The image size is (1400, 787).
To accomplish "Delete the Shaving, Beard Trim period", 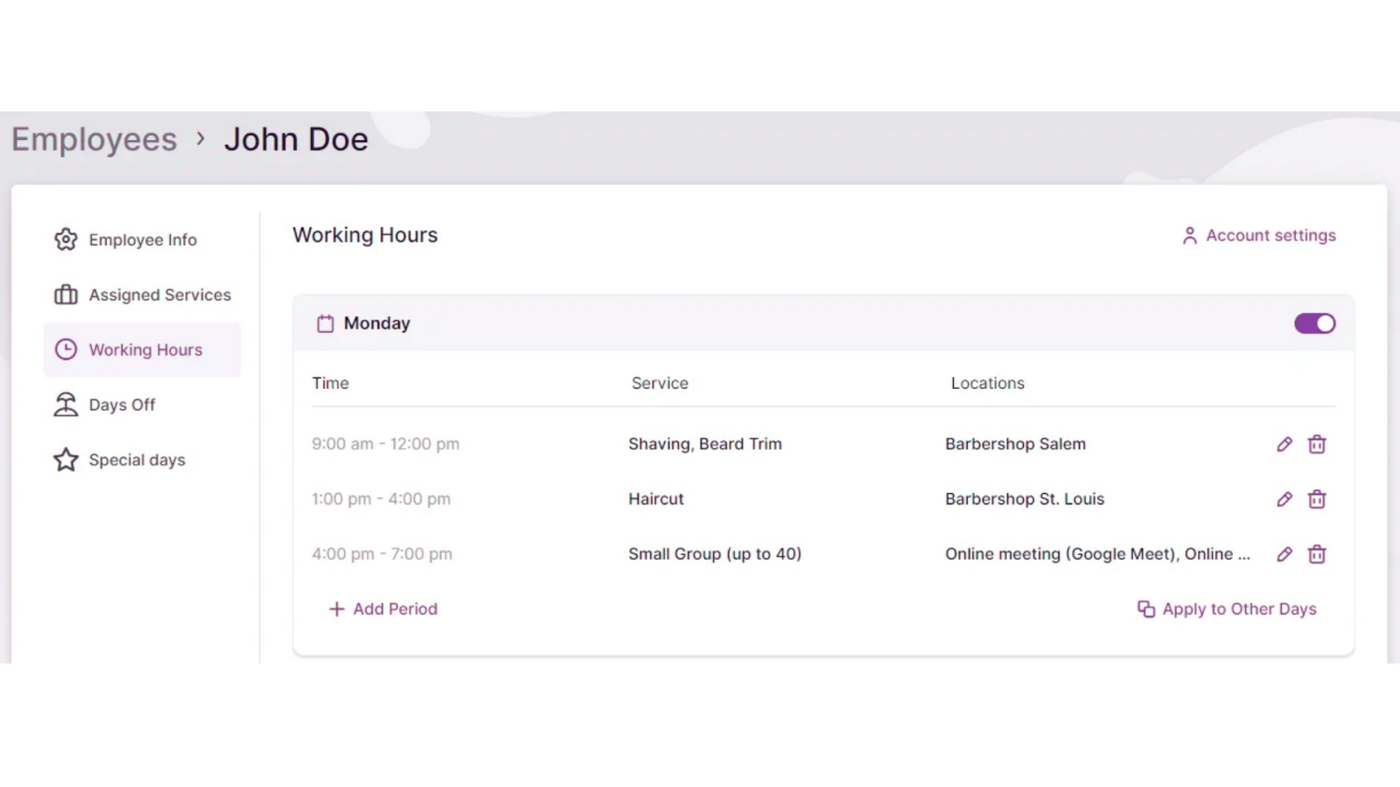I will (1317, 444).
